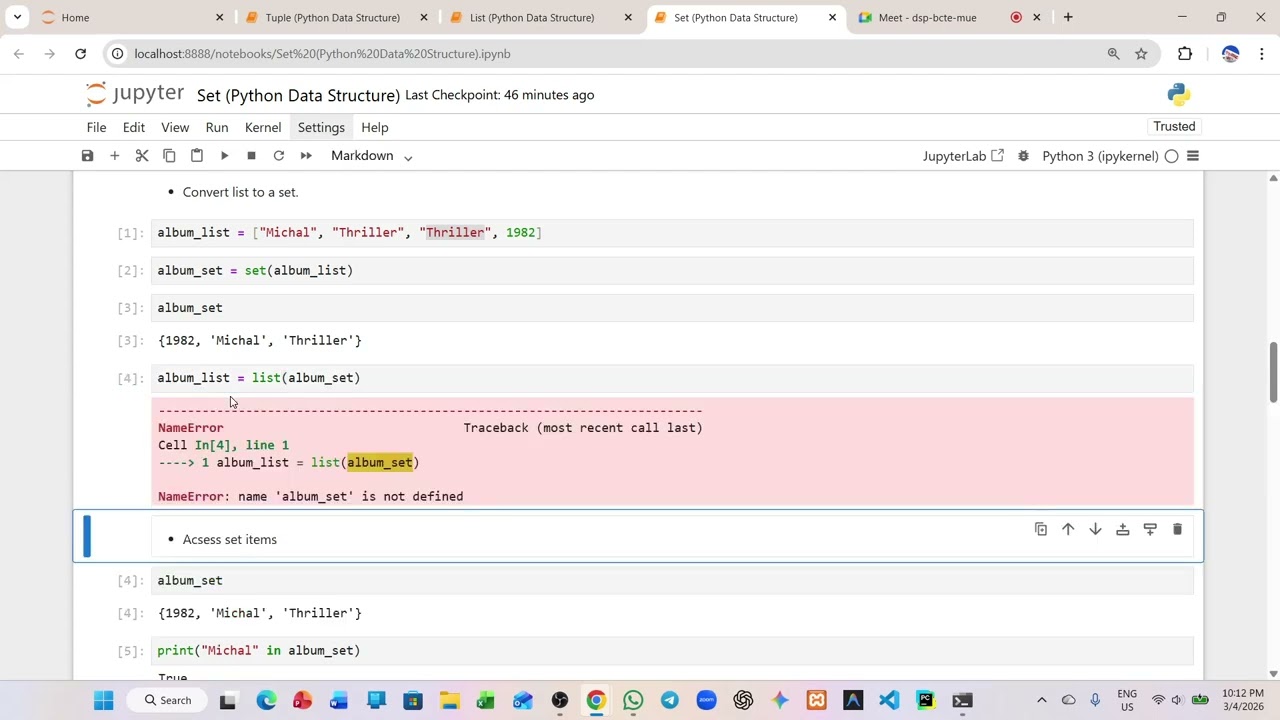
Task: Copy the selected cell from the notebook toolbar
Action: (x=169, y=156)
